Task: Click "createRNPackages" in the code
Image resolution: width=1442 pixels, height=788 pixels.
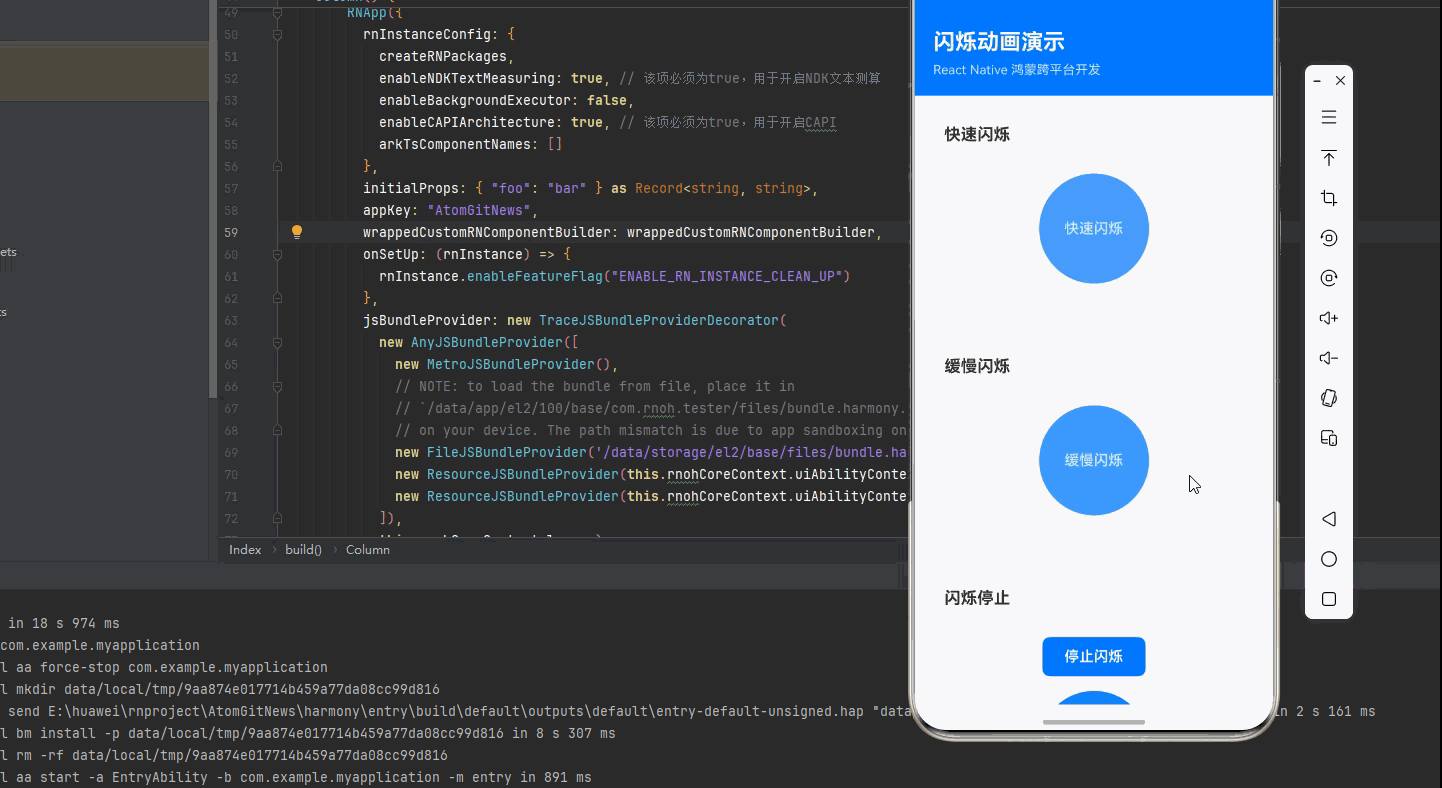Action: point(443,56)
